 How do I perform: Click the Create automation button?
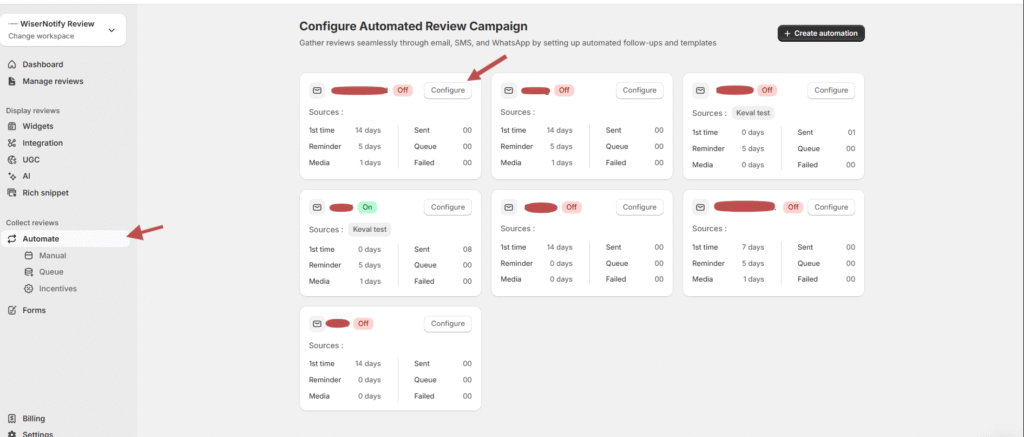click(821, 33)
